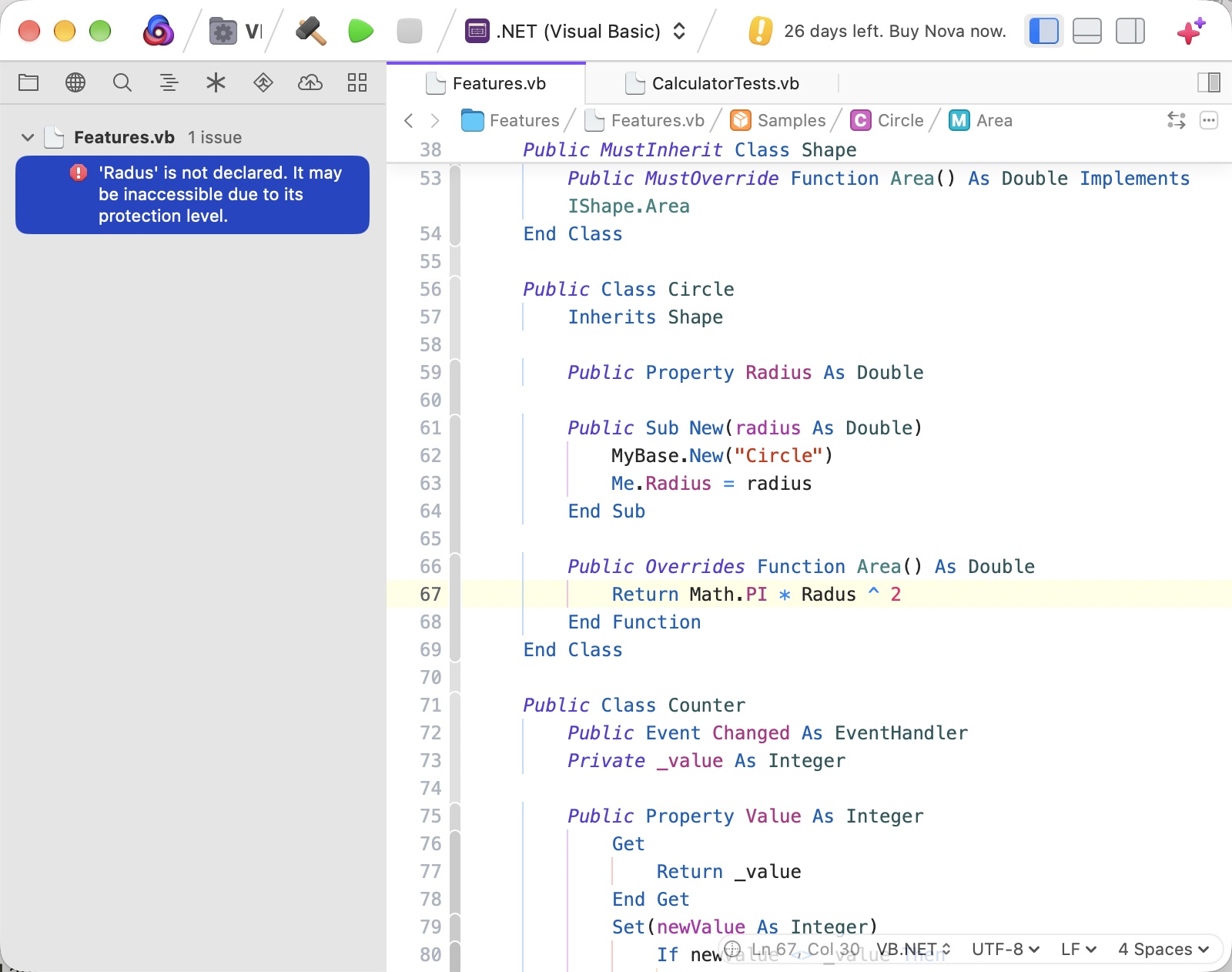
Task: Switch to Features.vb tab
Action: point(486,83)
